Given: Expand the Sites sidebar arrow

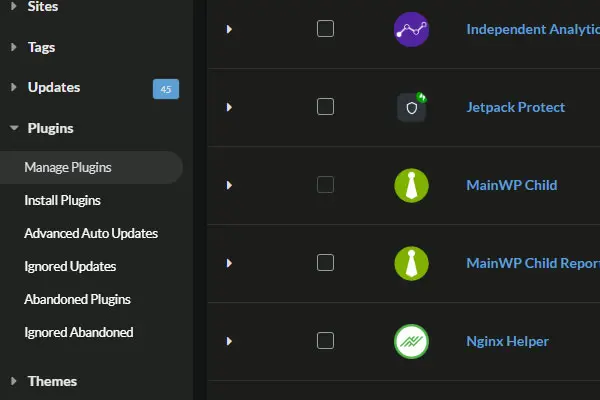Looking at the screenshot, I should click(14, 6).
